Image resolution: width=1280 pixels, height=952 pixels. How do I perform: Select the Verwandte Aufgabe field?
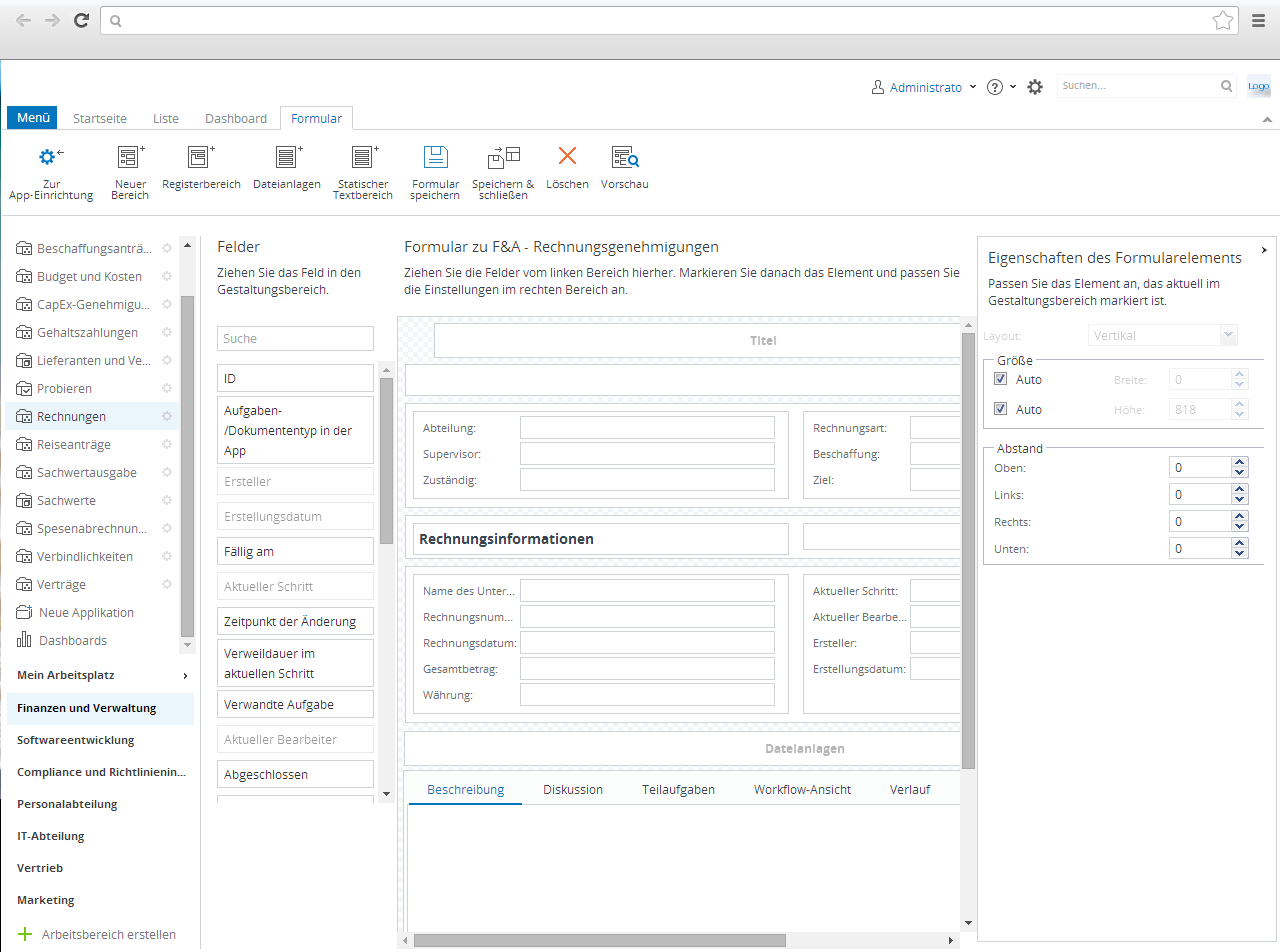pos(295,704)
